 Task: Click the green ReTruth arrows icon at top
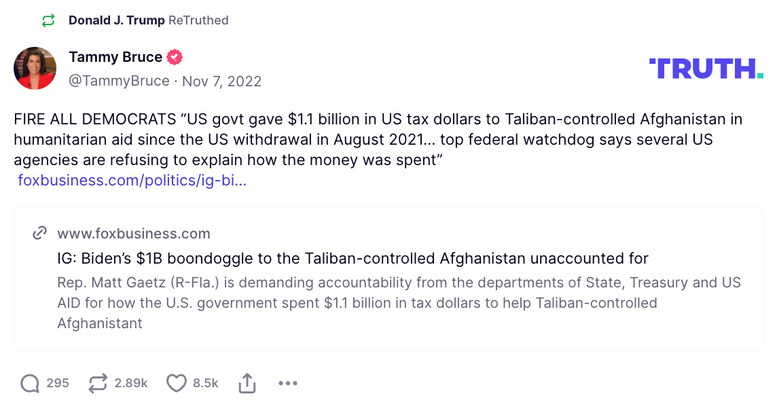tap(48, 20)
